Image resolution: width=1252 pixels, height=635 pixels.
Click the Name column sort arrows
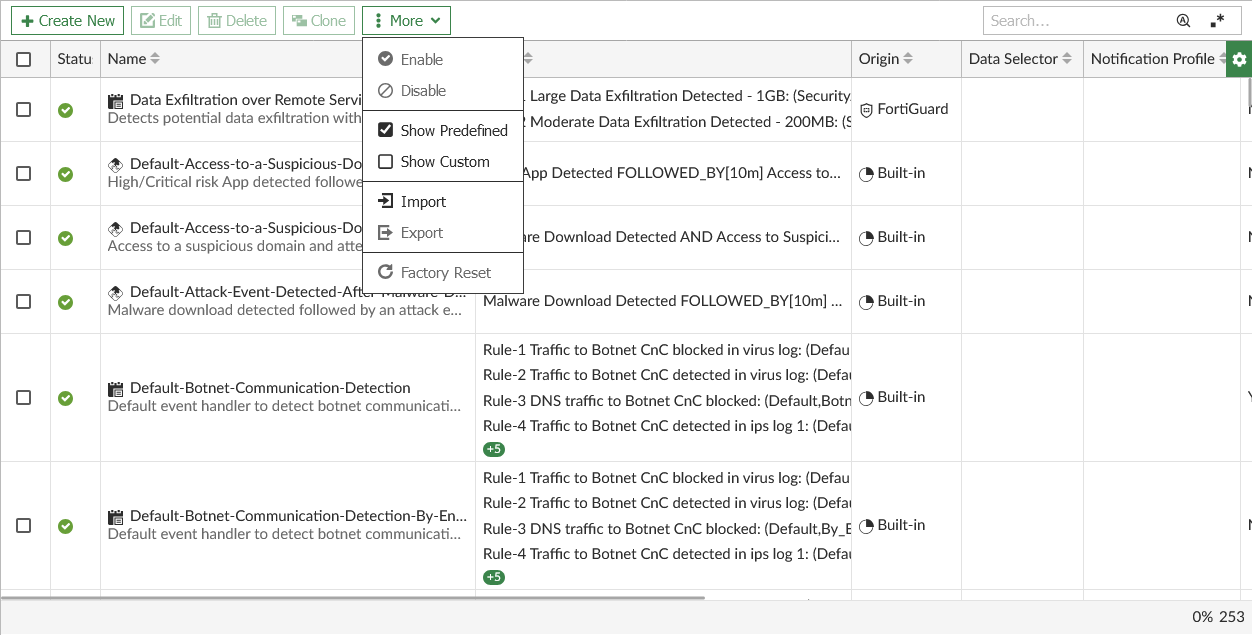(x=154, y=59)
